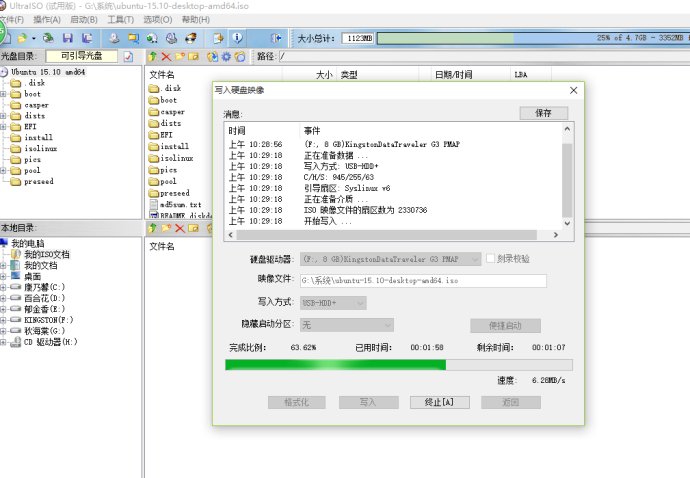Viewport: 690px width, 478px height.
Task: Open the 工具(T) menu
Action: point(121,20)
